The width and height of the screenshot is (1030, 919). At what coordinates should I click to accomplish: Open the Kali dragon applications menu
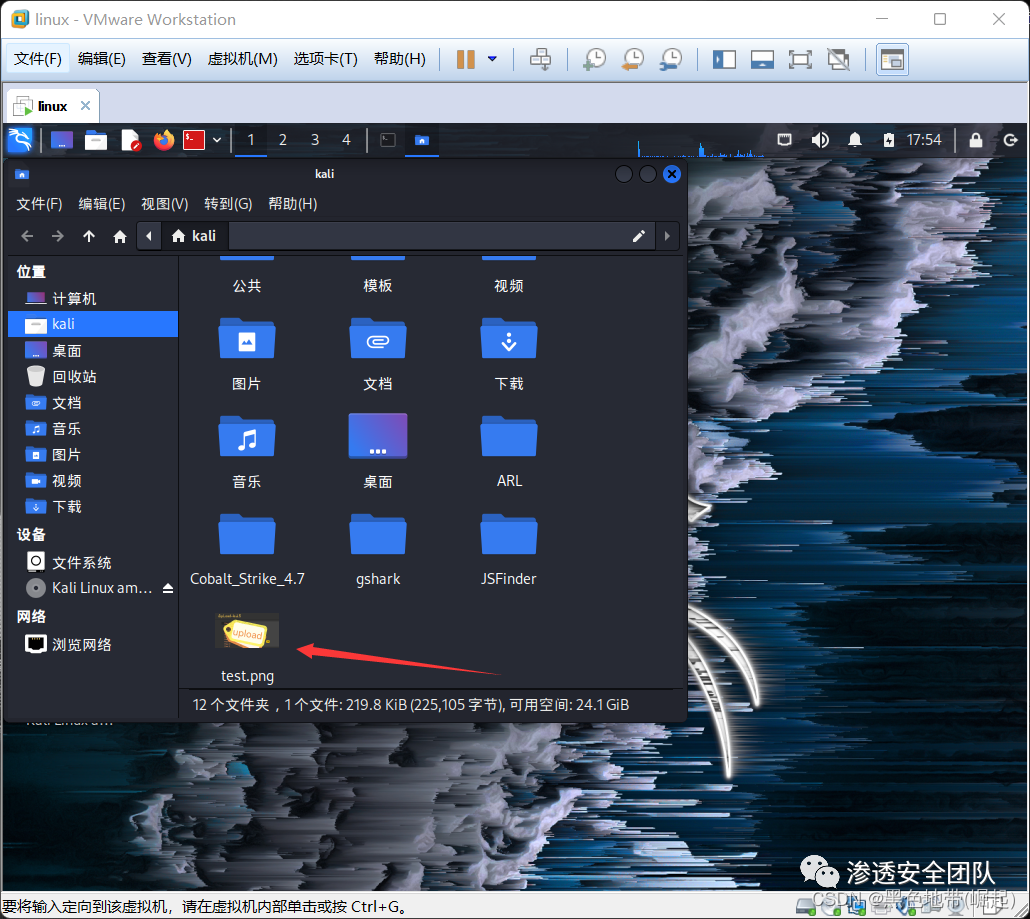tap(20, 140)
